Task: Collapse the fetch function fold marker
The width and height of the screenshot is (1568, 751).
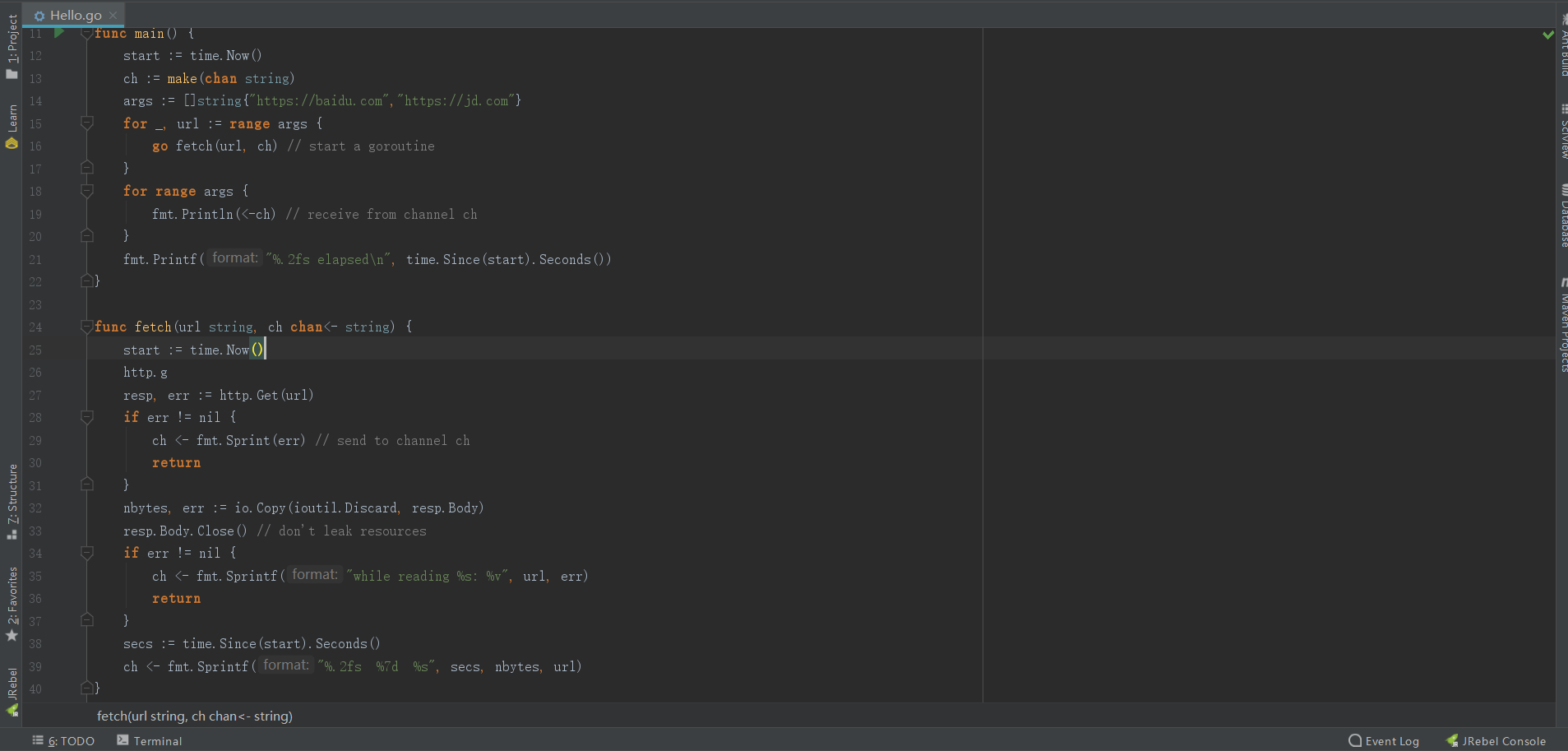Action: (86, 327)
